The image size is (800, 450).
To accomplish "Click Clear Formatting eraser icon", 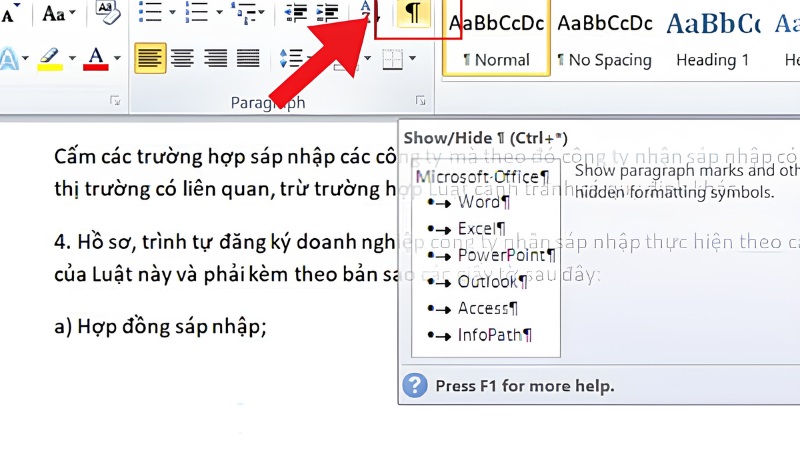I will point(107,12).
